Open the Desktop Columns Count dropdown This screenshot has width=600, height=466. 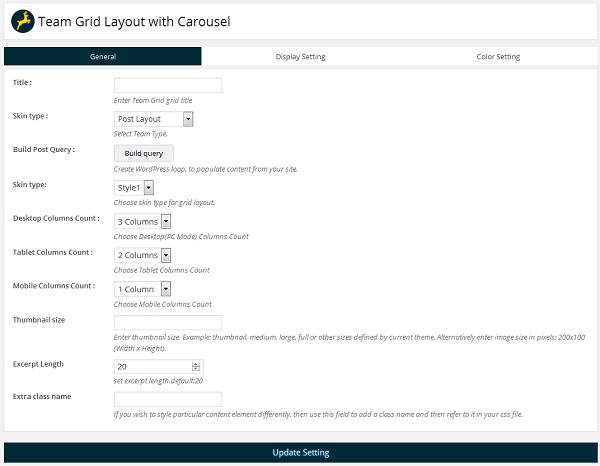(x=143, y=221)
